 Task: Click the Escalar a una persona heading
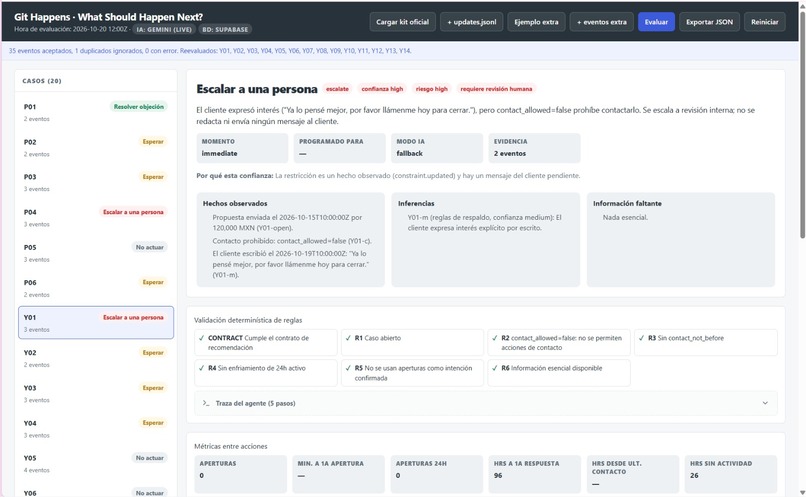pyautogui.click(x=257, y=89)
